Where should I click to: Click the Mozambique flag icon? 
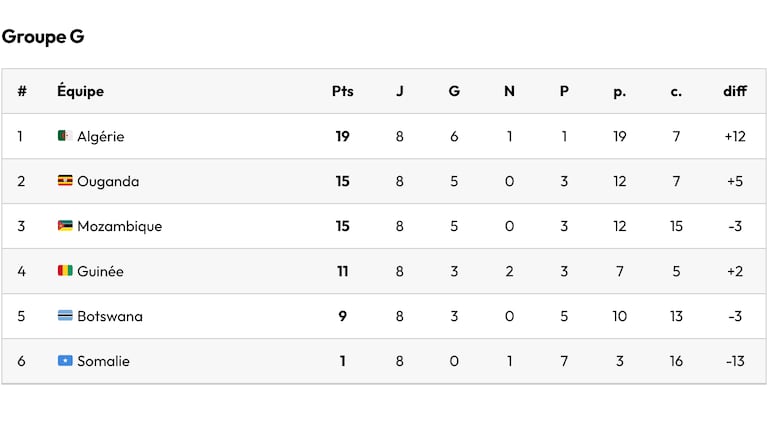pyautogui.click(x=65, y=226)
